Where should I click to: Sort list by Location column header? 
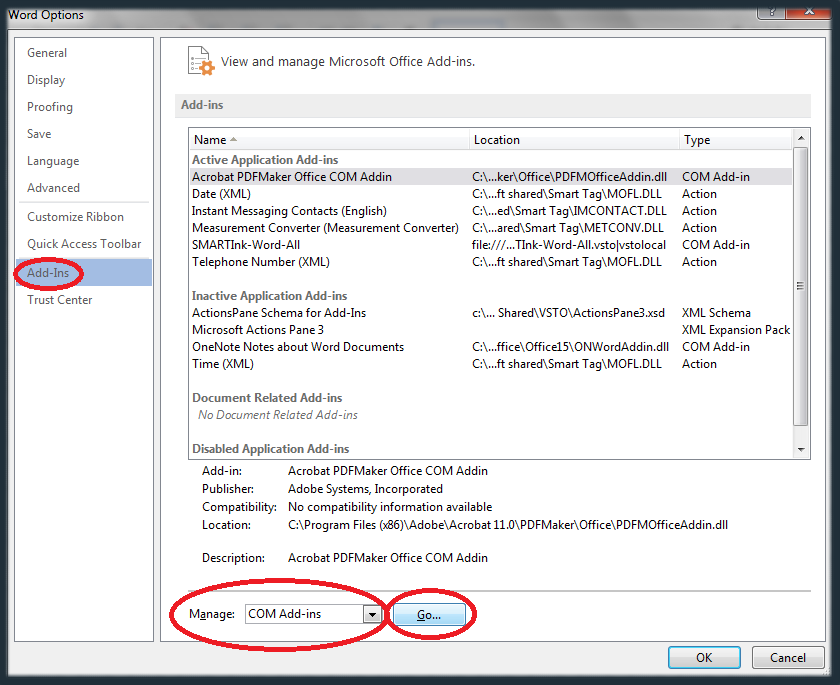click(497, 140)
